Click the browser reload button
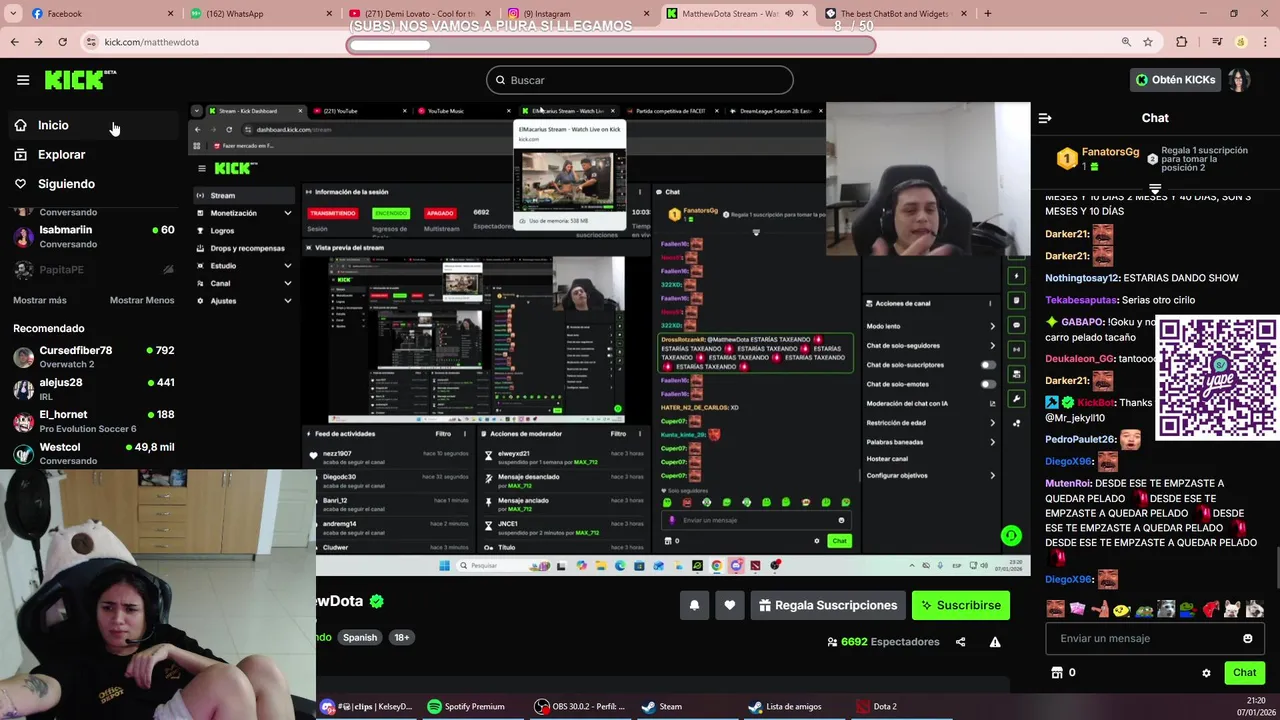This screenshot has height=720, width=1280. (62, 42)
